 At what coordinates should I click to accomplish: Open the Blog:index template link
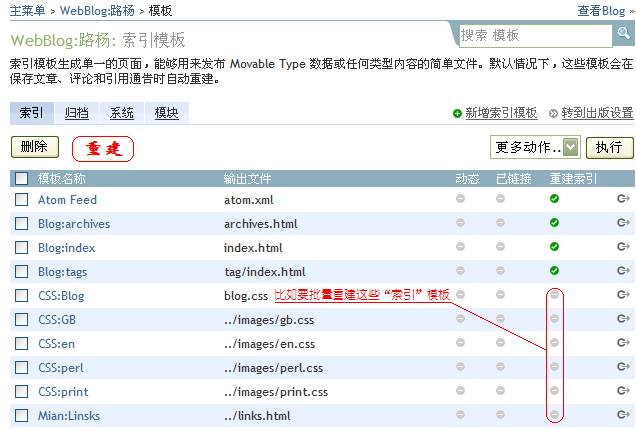[x=67, y=248]
